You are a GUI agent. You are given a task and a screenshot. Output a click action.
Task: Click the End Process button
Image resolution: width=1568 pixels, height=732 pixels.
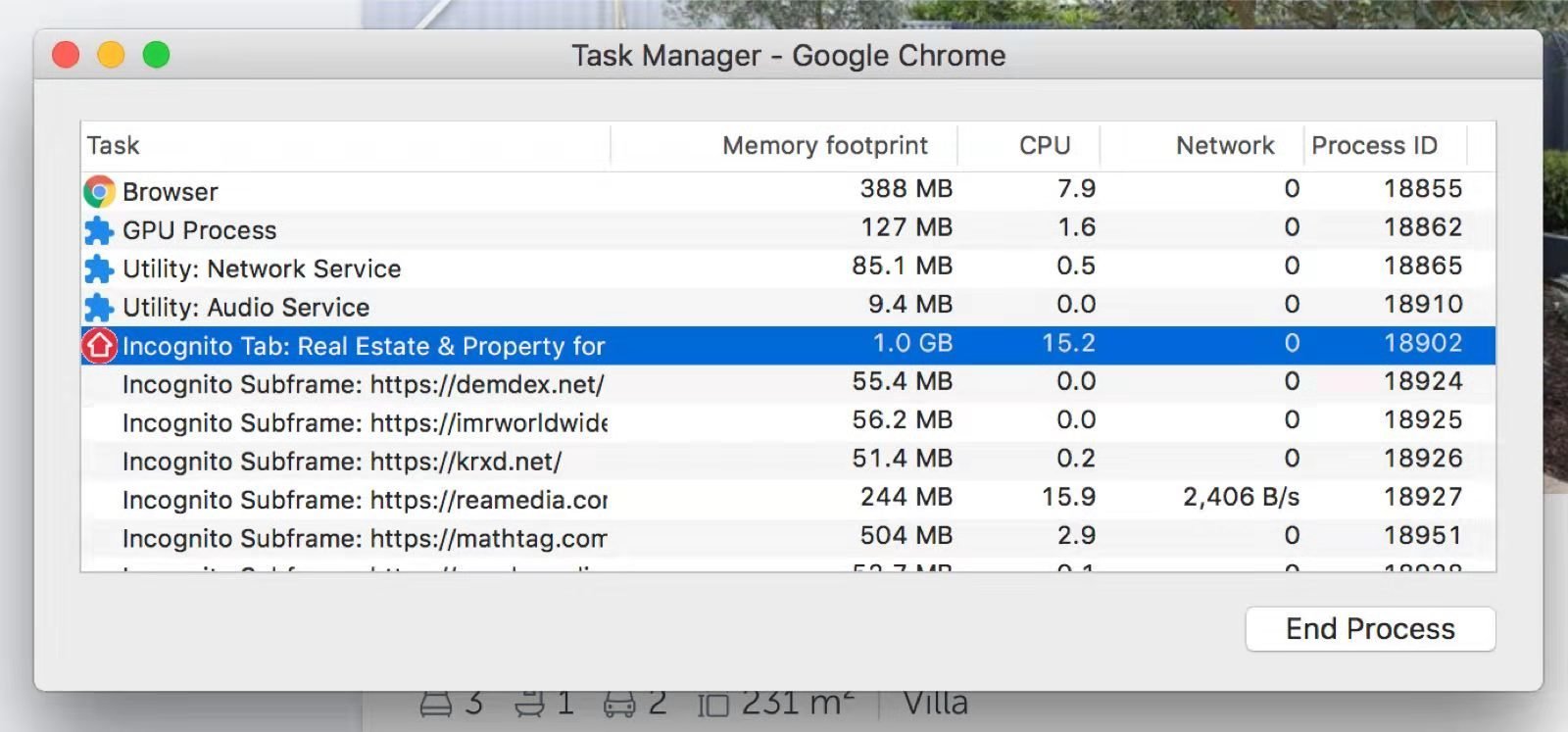click(x=1370, y=628)
